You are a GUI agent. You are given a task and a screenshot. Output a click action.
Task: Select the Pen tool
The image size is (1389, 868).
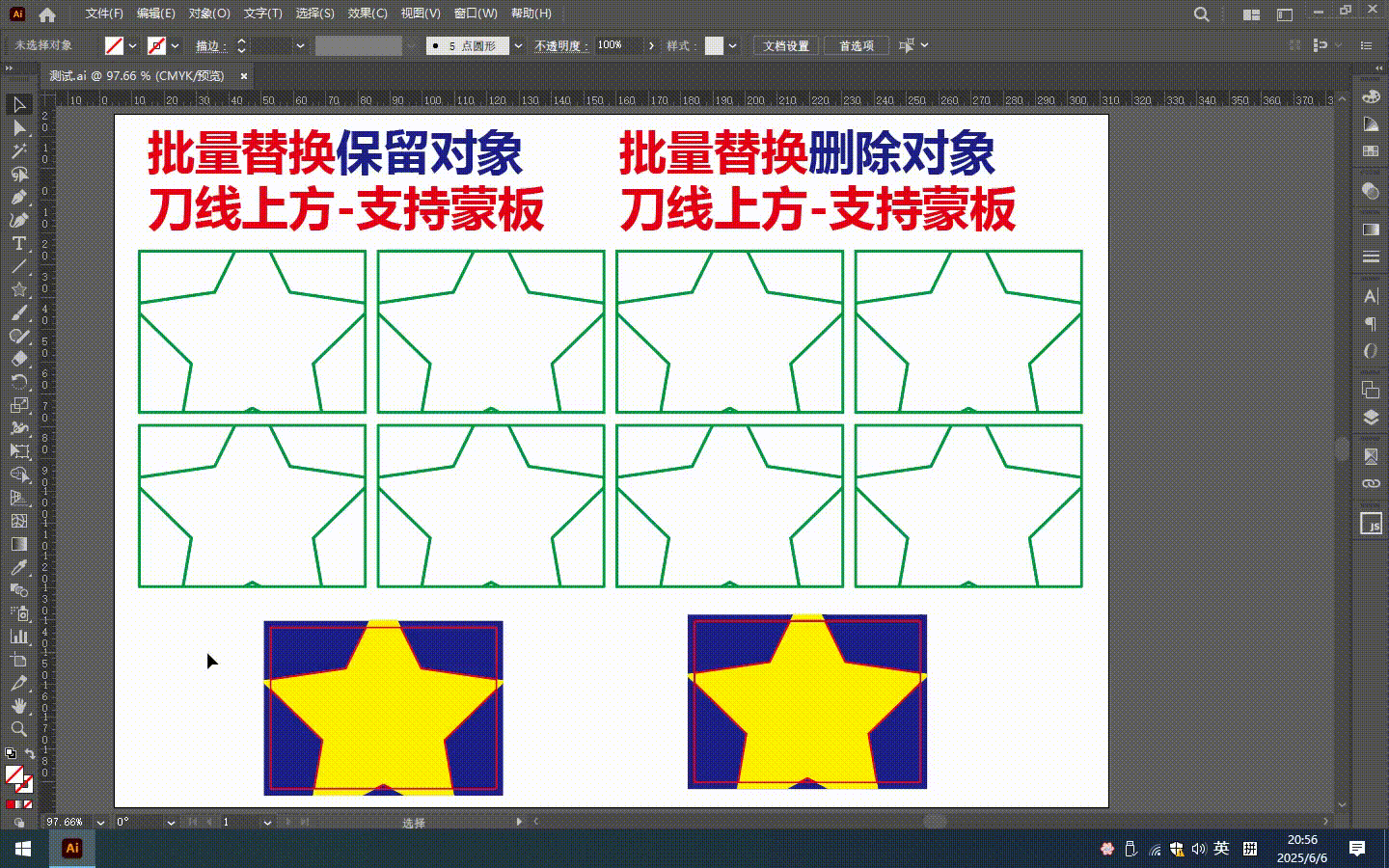(x=18, y=198)
